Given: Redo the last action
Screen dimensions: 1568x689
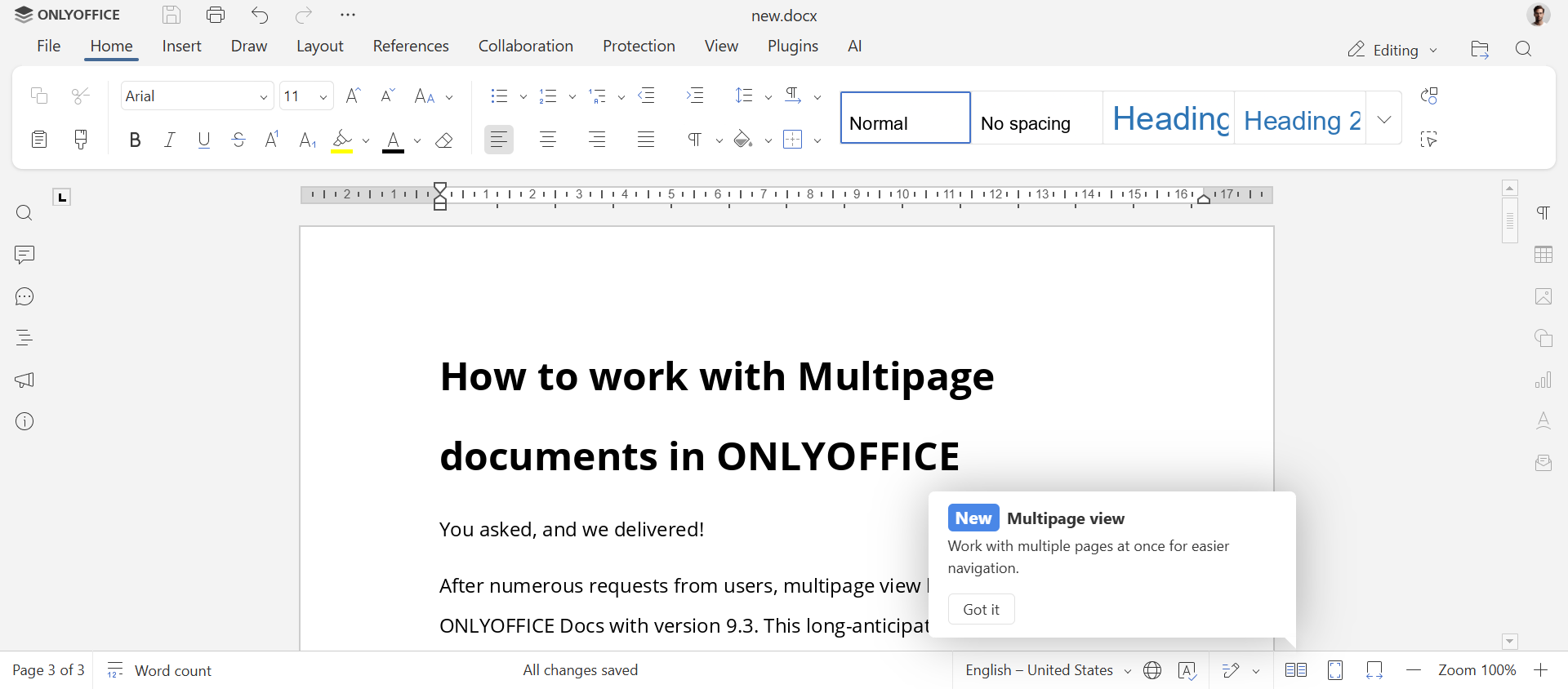Looking at the screenshot, I should coord(304,15).
